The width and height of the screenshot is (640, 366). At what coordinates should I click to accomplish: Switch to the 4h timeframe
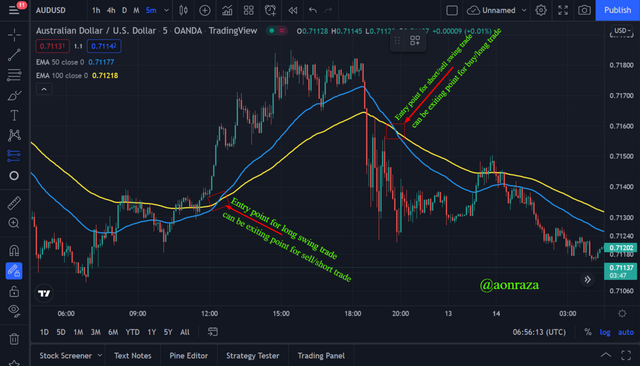pos(111,10)
